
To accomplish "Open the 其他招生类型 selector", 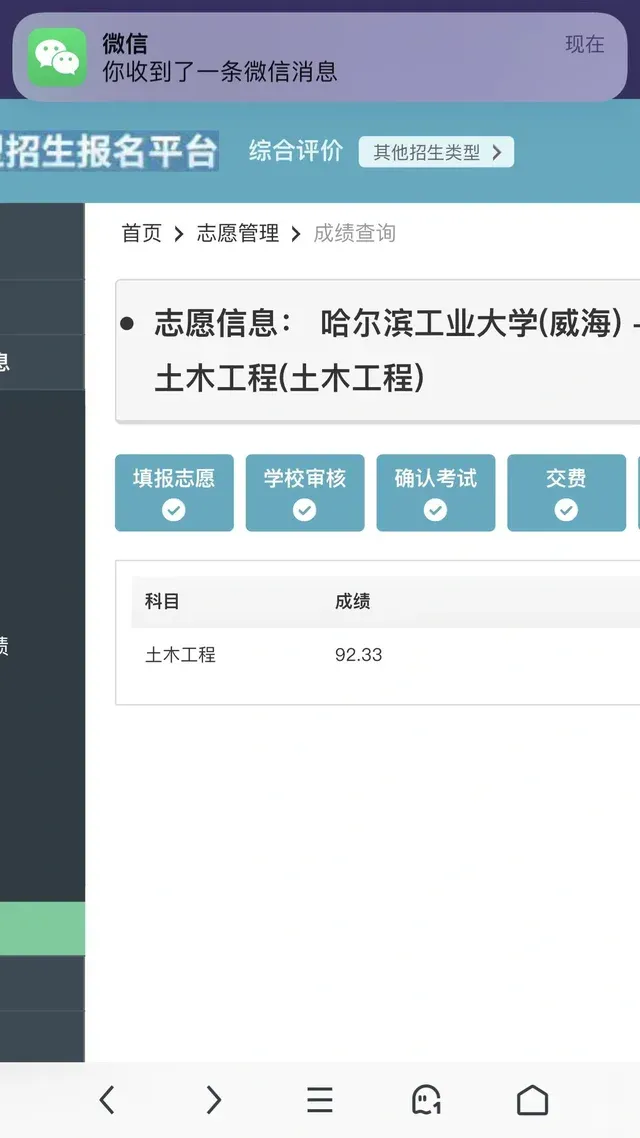I will 436,152.
